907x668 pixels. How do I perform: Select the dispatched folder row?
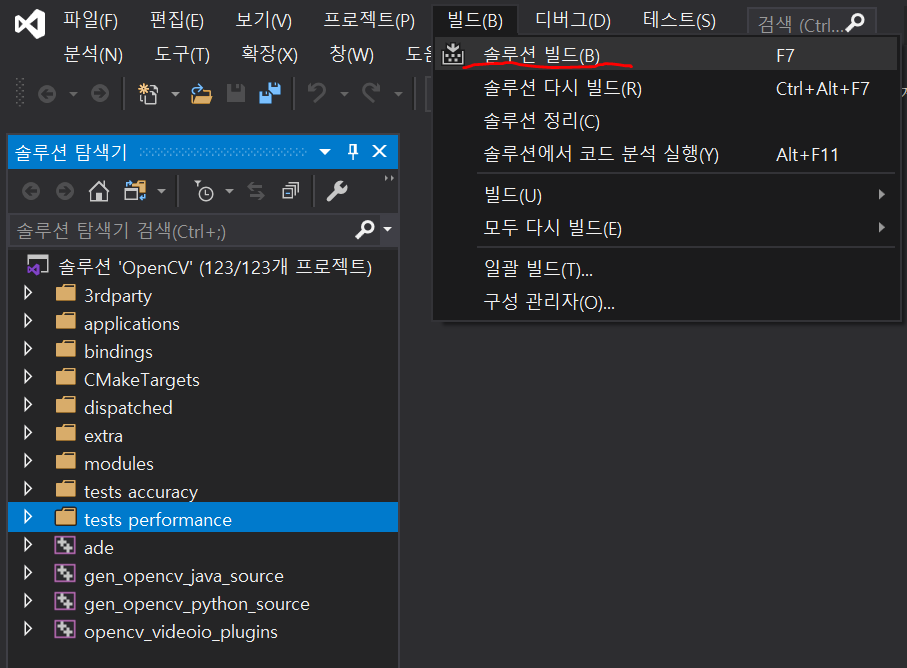coord(203,407)
